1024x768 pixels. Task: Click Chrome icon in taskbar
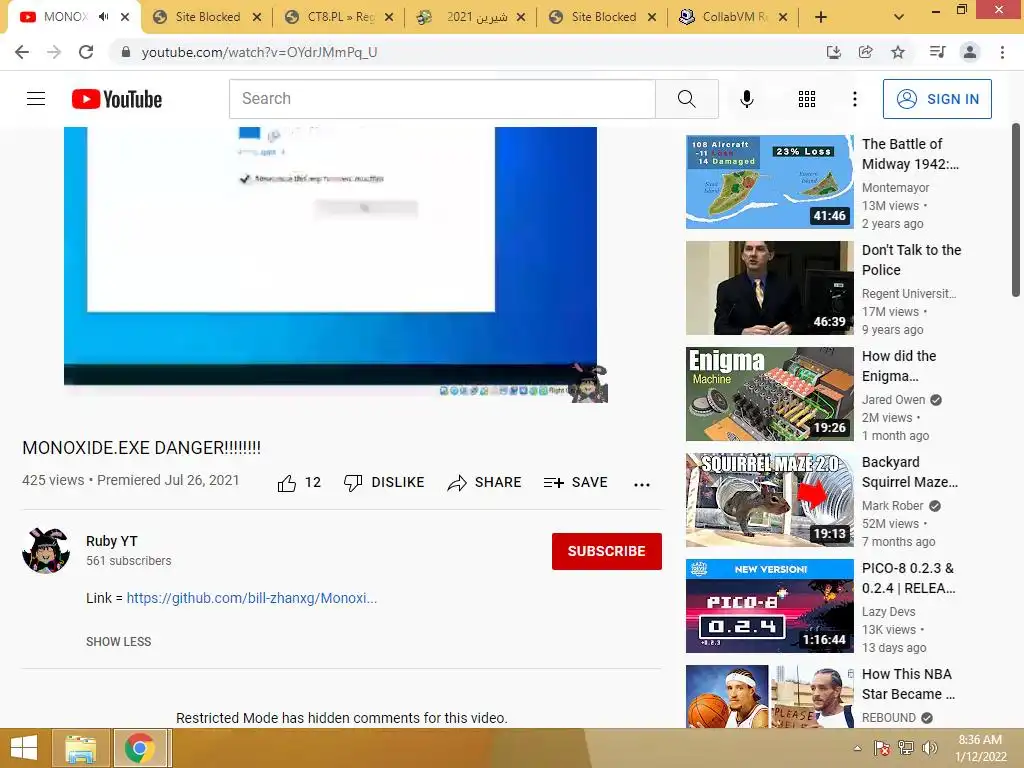click(x=140, y=748)
